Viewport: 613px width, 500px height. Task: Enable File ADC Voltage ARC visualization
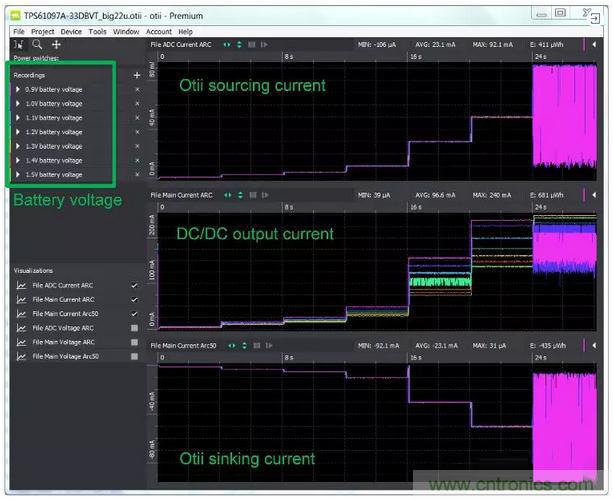click(x=134, y=328)
